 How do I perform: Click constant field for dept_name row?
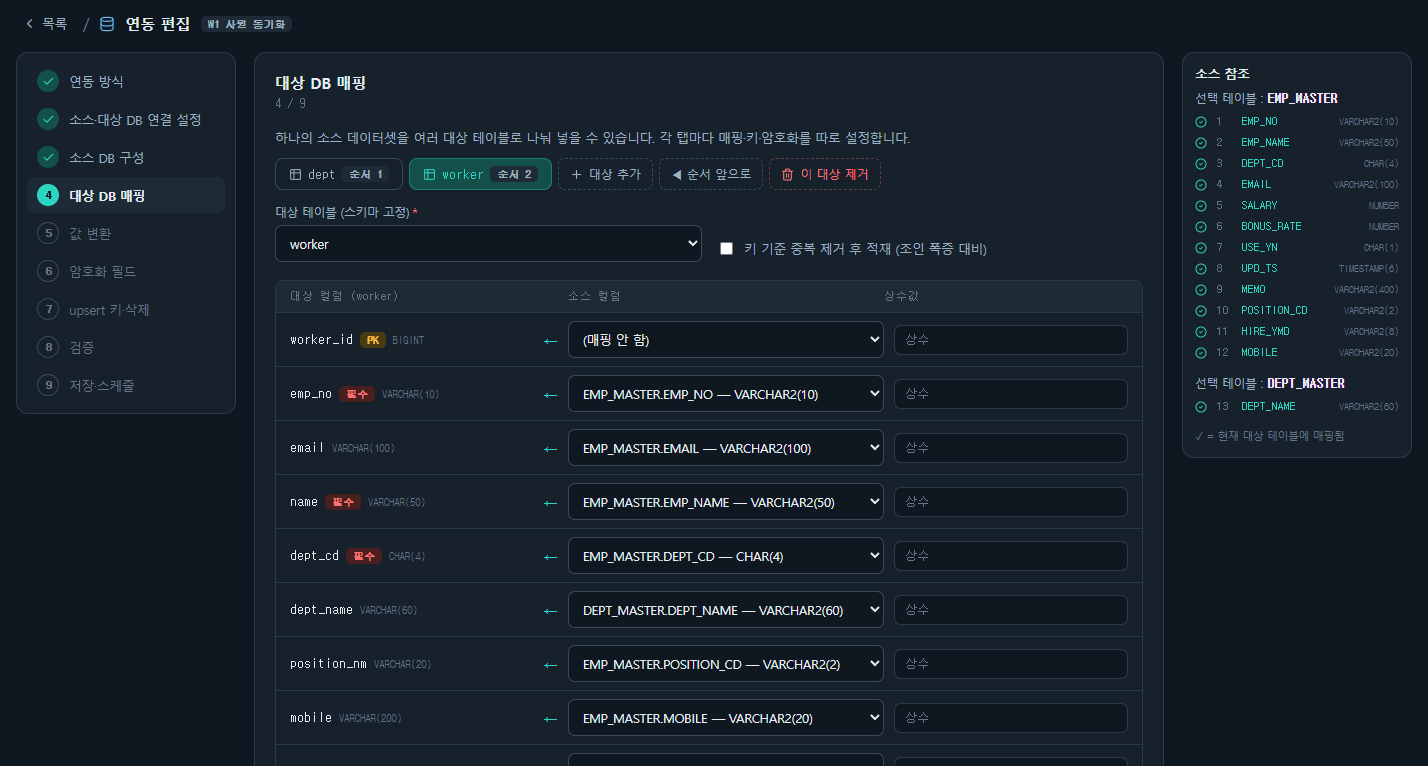coord(1011,610)
